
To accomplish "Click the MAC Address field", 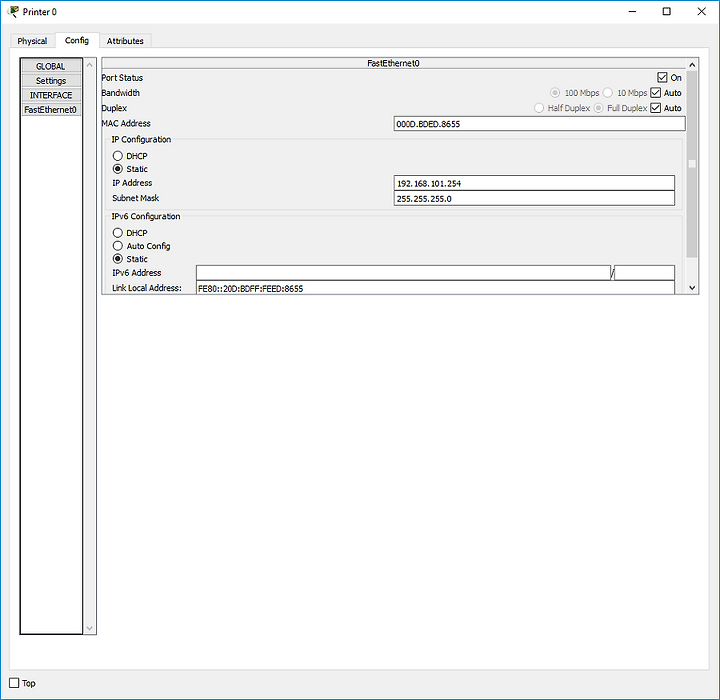I will click(540, 124).
